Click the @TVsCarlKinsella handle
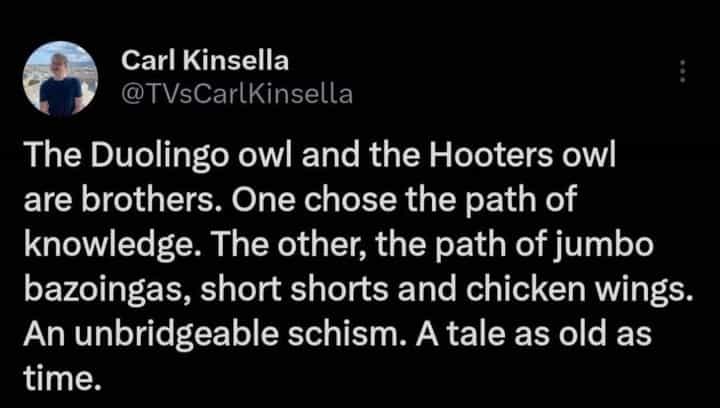 (237, 94)
